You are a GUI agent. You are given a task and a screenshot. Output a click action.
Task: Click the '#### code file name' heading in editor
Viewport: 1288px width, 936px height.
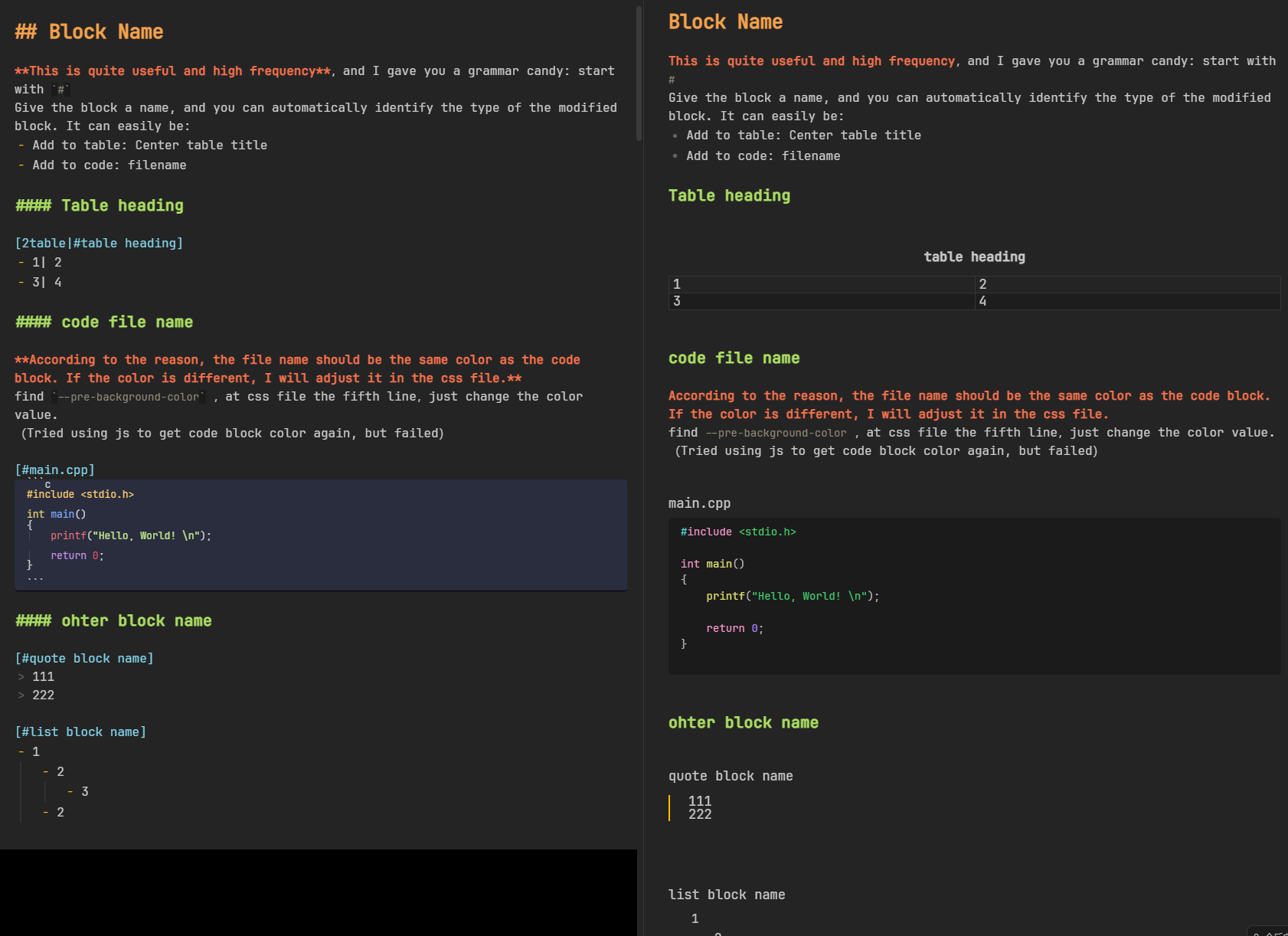tap(104, 322)
